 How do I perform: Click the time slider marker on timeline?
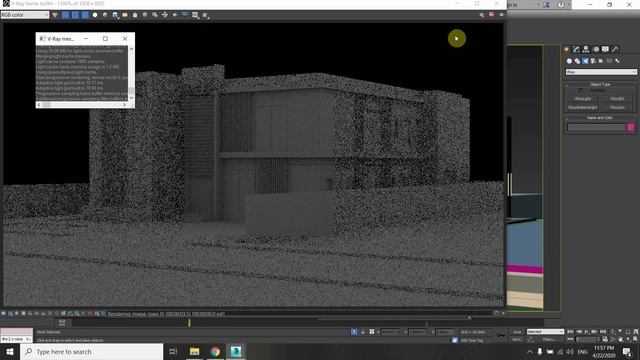coord(189,323)
